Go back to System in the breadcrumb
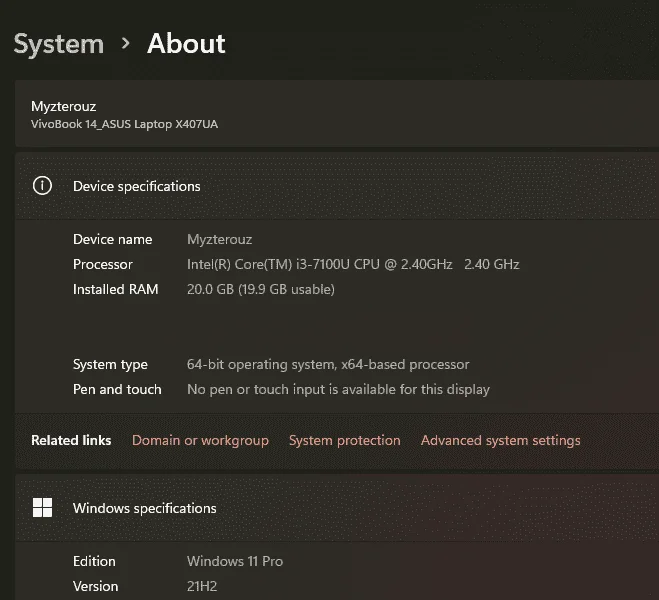This screenshot has height=600, width=659. (58, 44)
